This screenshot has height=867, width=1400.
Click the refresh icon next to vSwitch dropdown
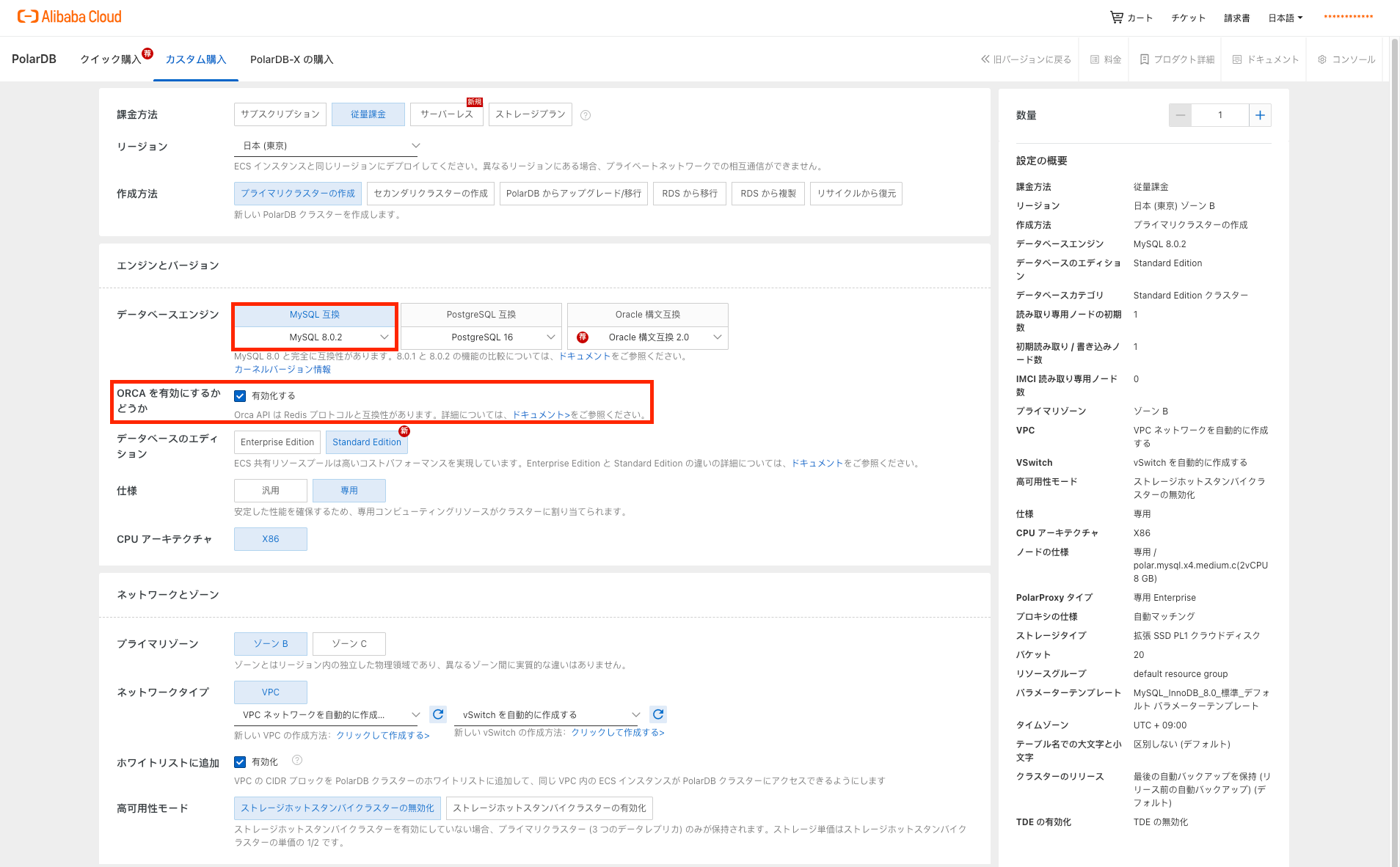(x=658, y=714)
